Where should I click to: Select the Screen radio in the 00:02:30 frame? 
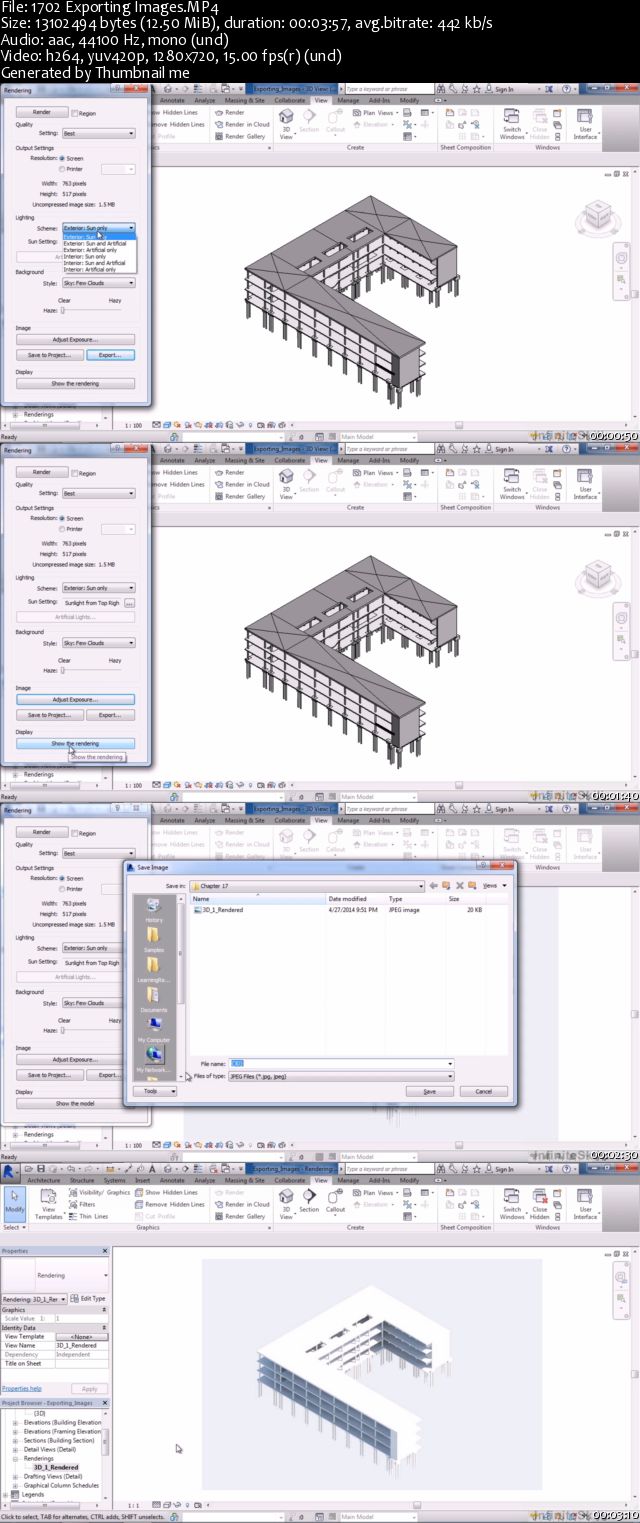tap(62, 878)
